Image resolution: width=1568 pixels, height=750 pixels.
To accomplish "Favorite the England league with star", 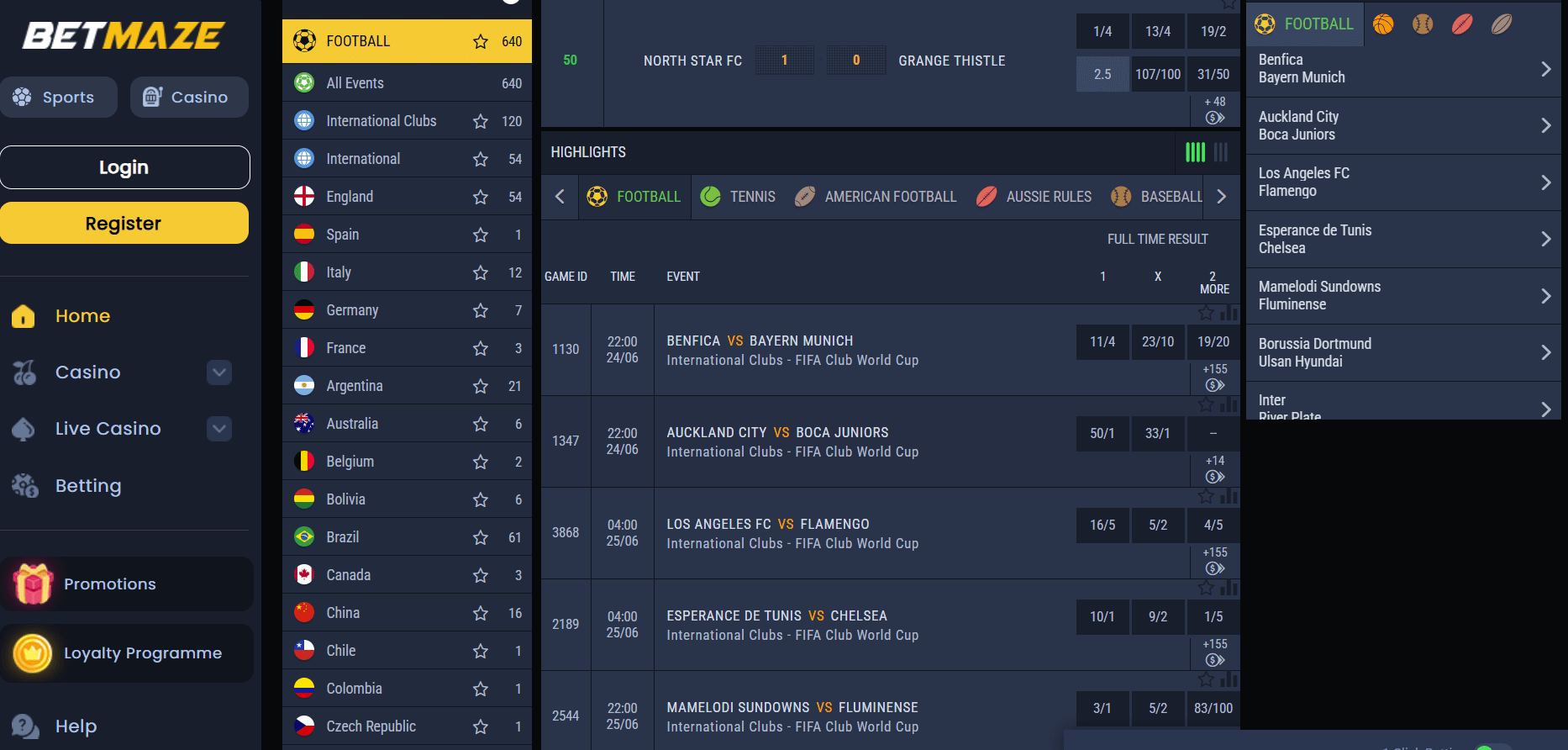I will click(x=481, y=197).
